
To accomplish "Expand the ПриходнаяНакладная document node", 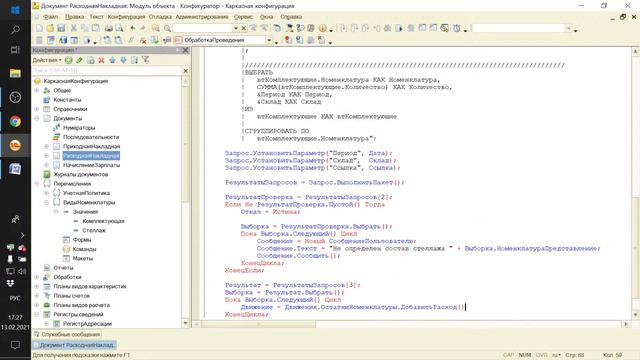I will (x=46, y=146).
